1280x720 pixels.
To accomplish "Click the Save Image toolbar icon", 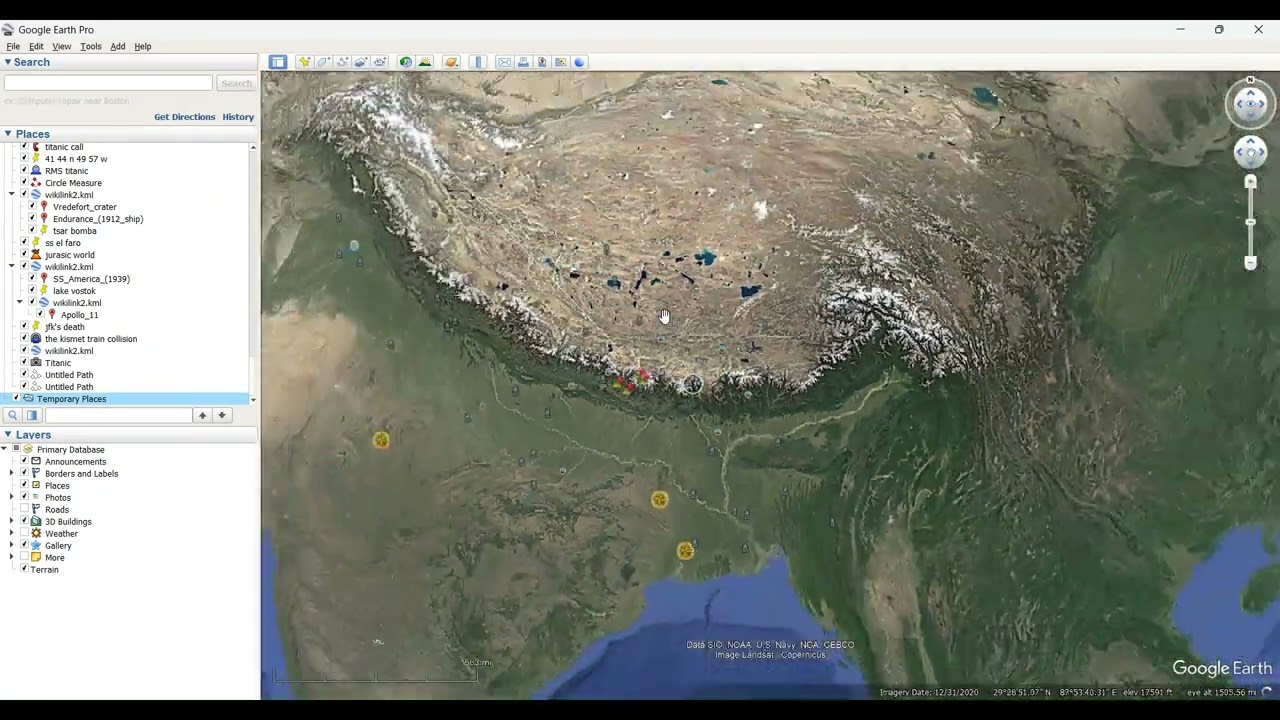I will pos(542,62).
